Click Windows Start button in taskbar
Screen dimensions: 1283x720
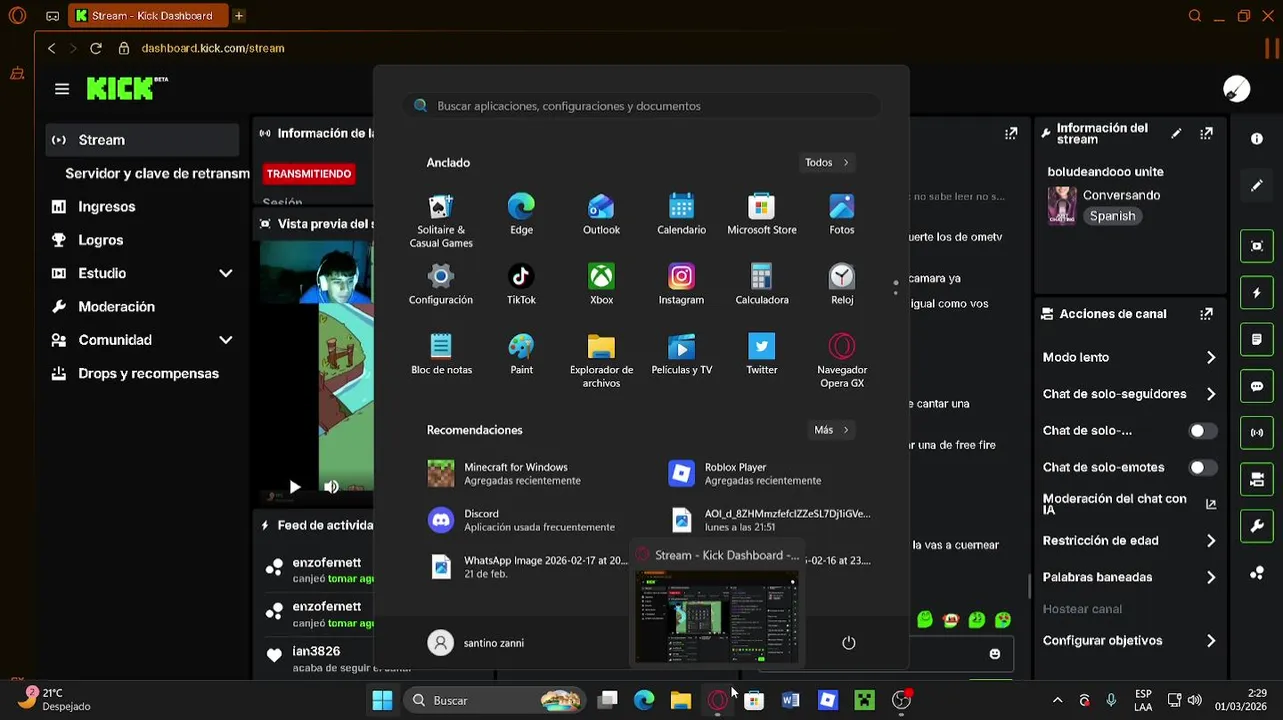(x=382, y=700)
